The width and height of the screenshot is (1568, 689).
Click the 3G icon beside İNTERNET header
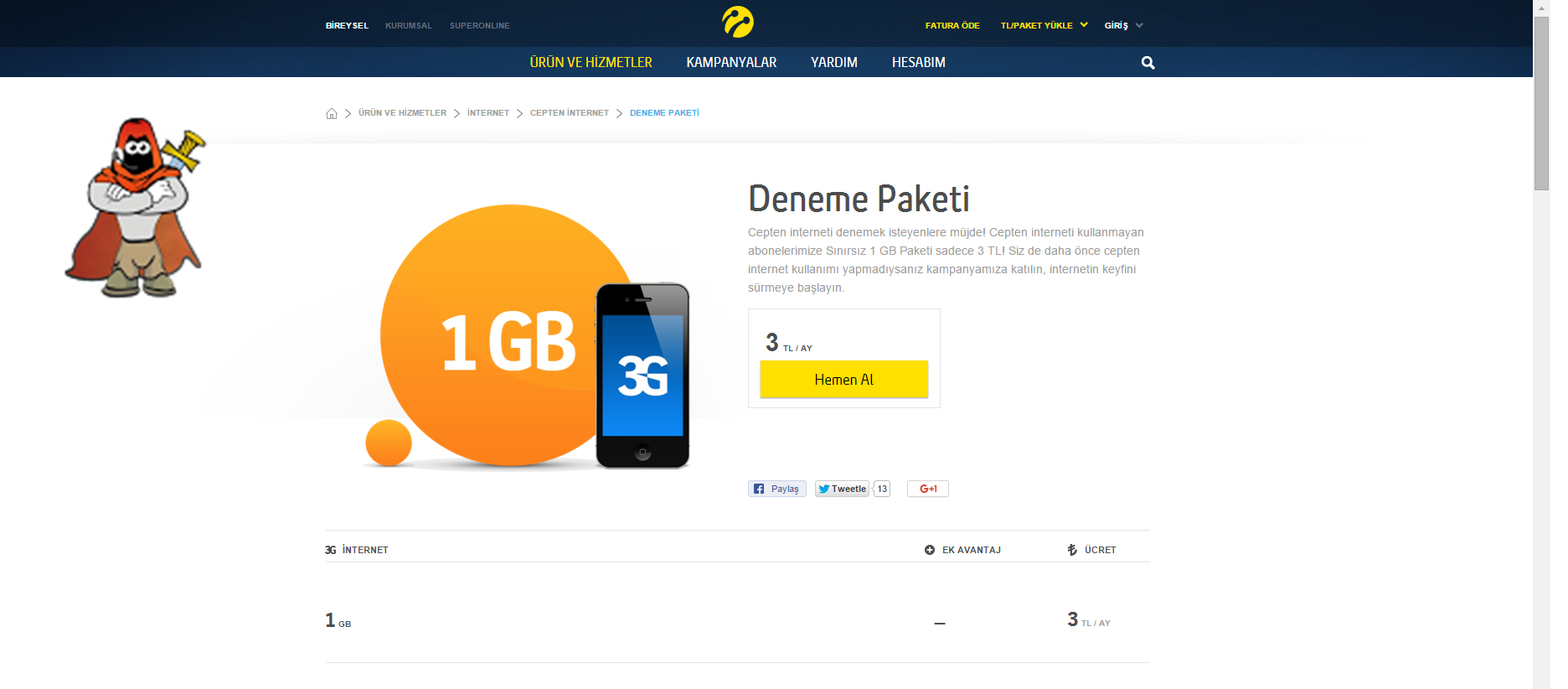[x=331, y=550]
